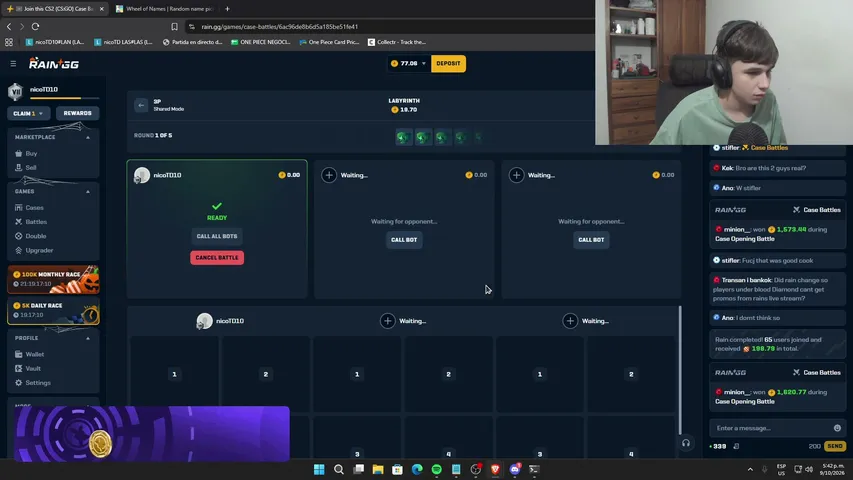Open the REWARDS button

[77, 113]
